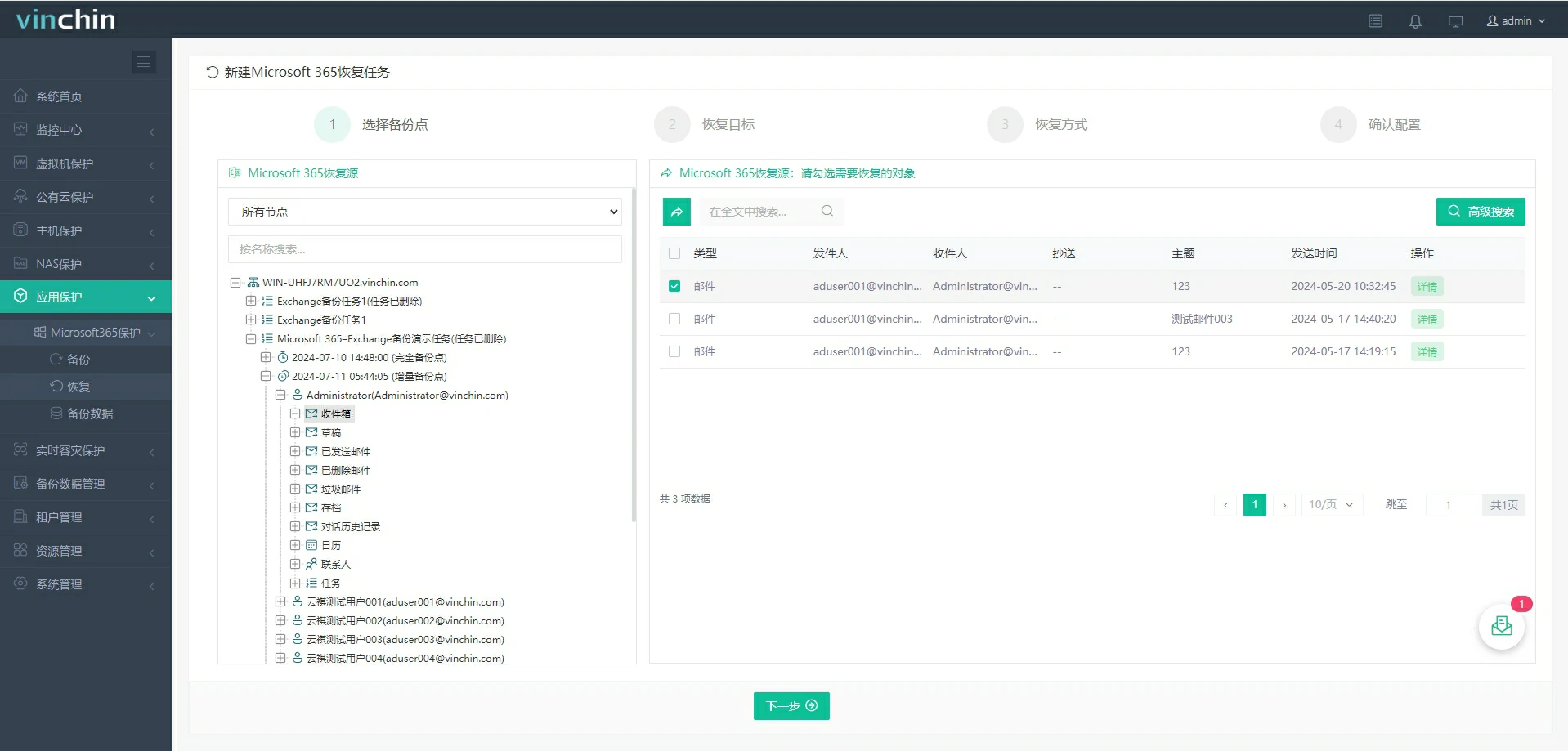Click the 任务 list icon in tree
Screen dimensions: 1568x751
[x=311, y=583]
